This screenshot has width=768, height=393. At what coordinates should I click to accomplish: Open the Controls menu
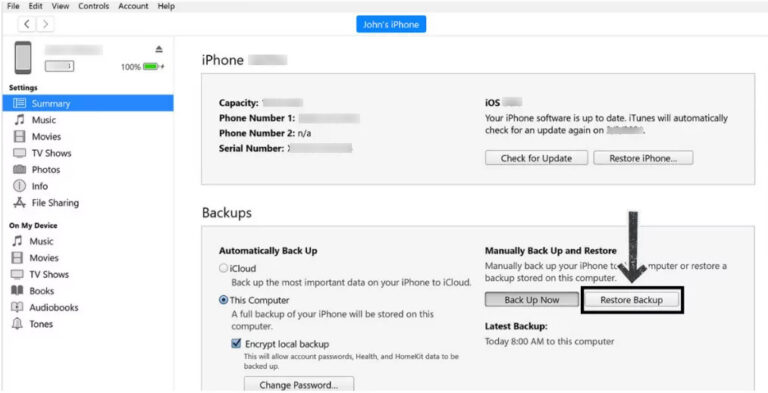[94, 6]
